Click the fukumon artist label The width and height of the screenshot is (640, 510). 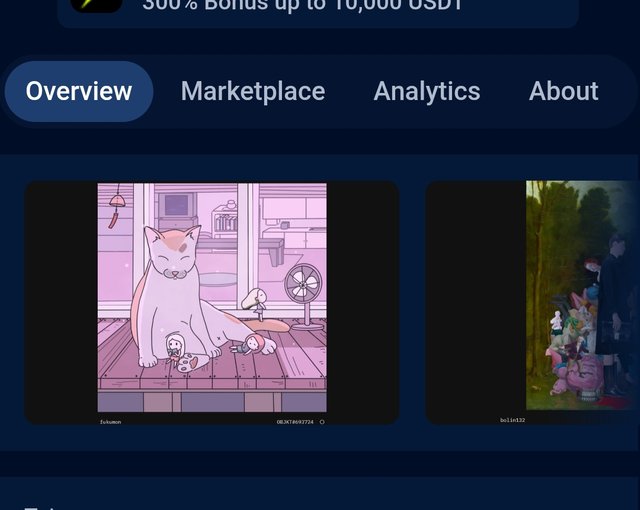110,422
